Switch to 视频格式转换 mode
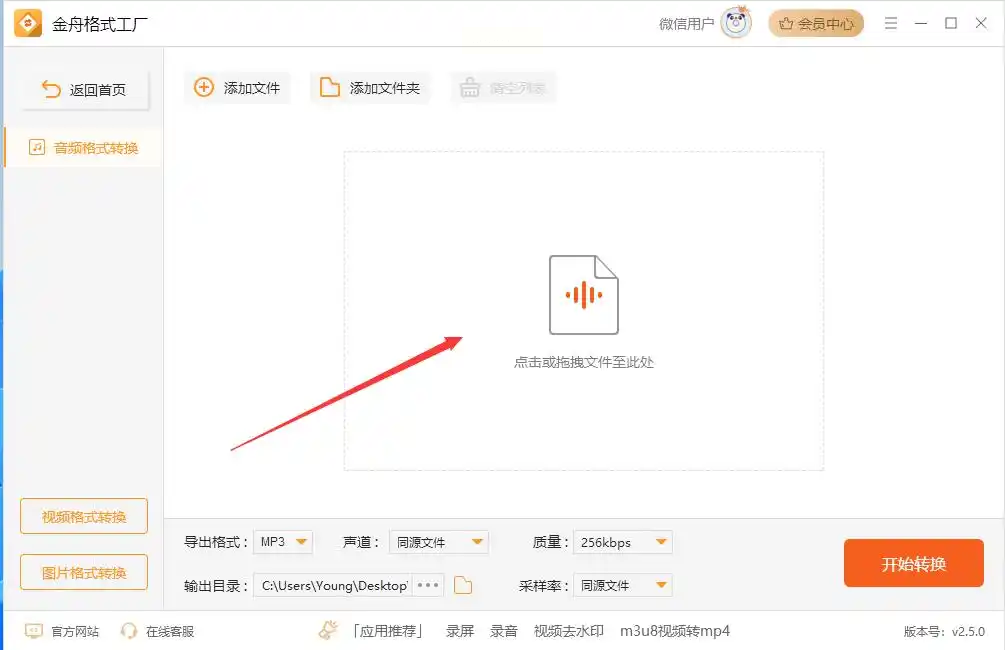This screenshot has height=650, width=1005. click(84, 516)
